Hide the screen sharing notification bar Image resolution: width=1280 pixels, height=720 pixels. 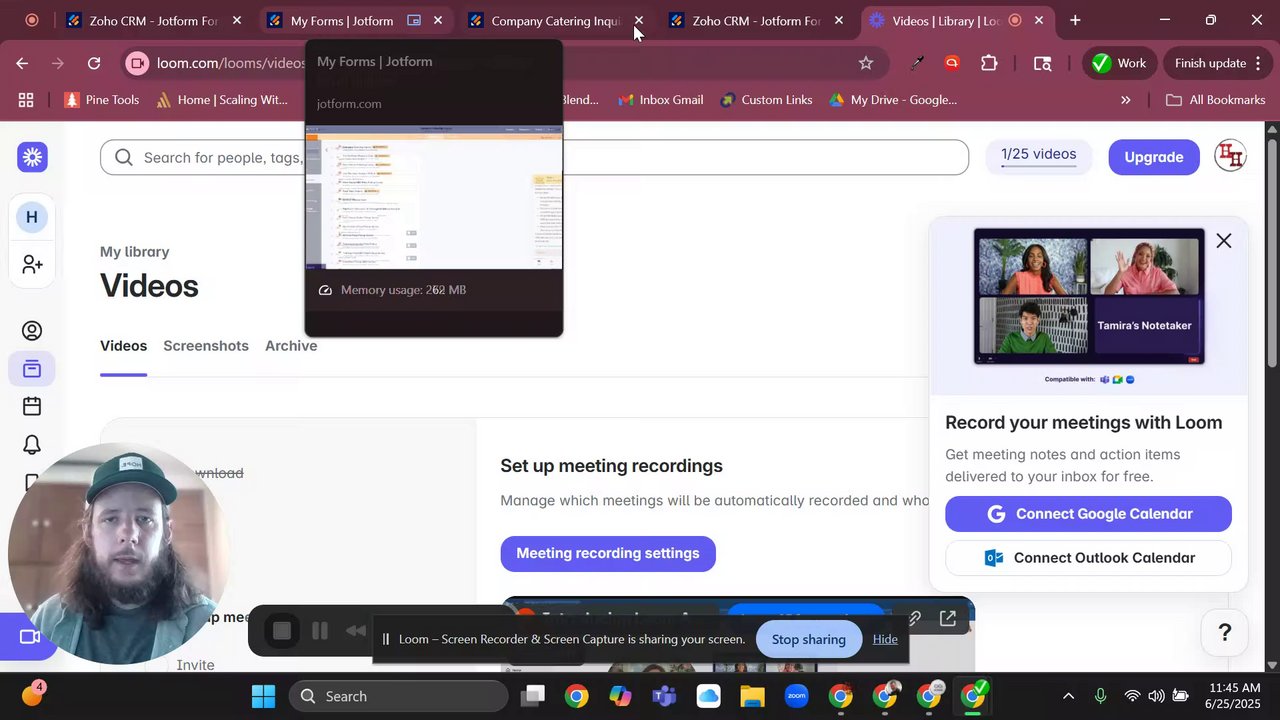click(885, 639)
